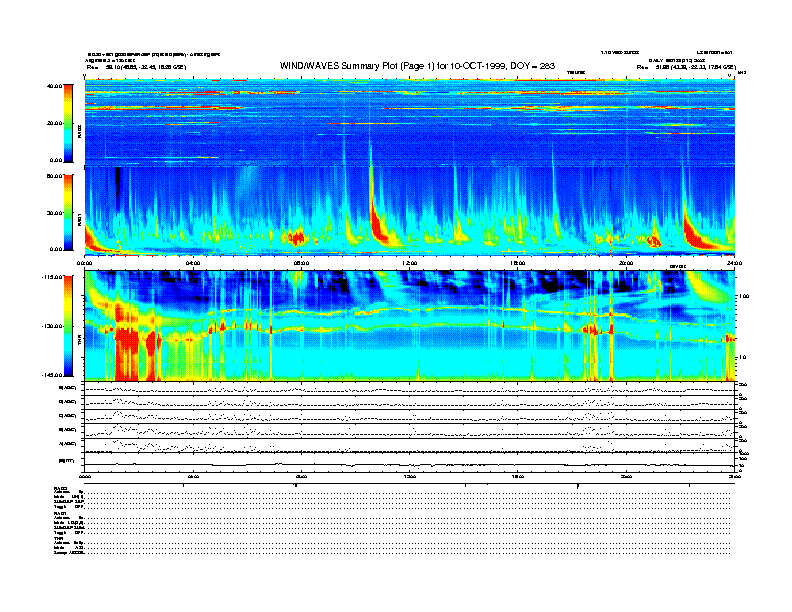Click the Rxx position text at top left
Viewport: 792px width, 612px height.
coord(136,67)
